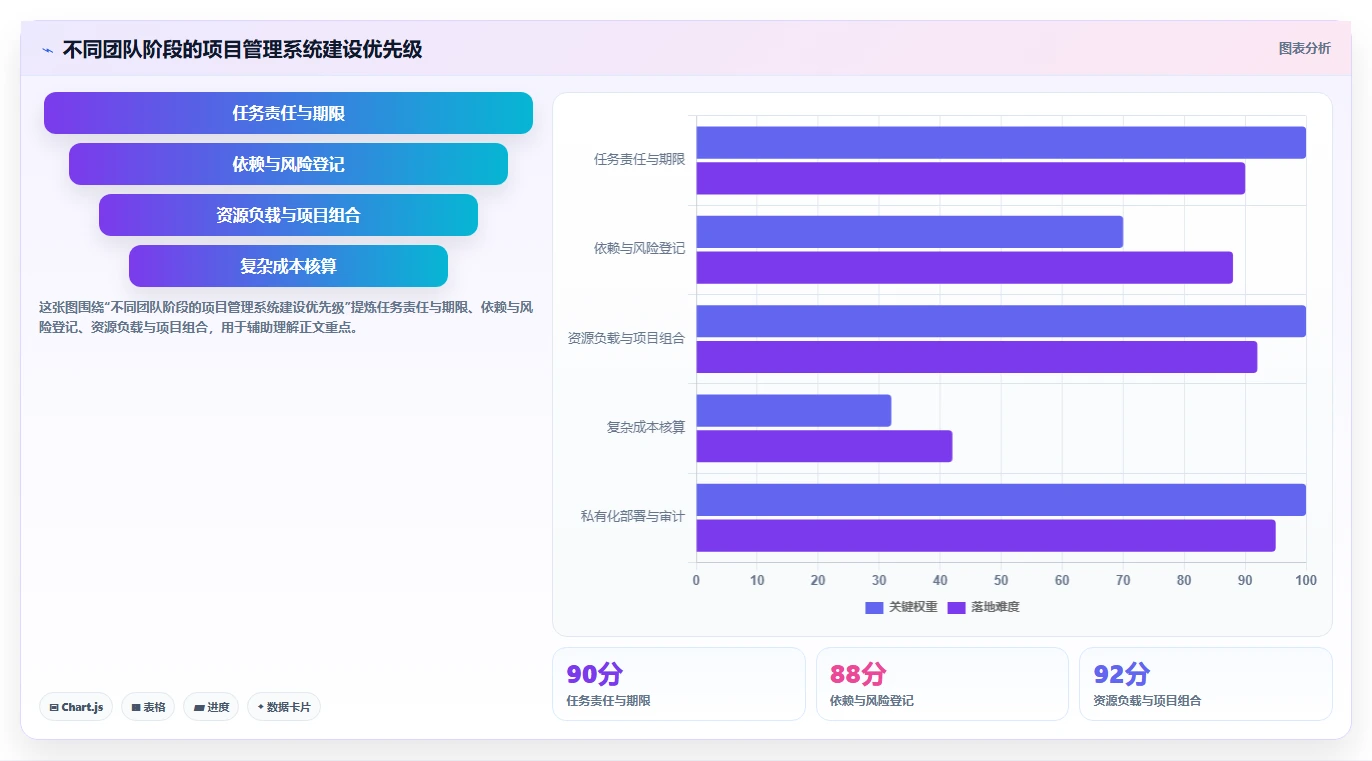
Task: Click the Chart.js tag chip
Action: (76, 707)
